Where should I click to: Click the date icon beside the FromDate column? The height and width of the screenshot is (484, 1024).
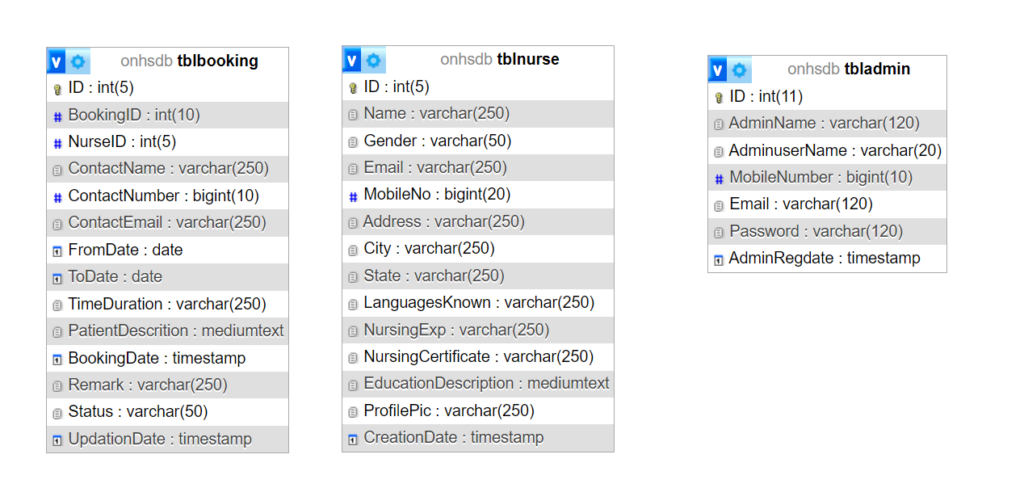click(57, 251)
